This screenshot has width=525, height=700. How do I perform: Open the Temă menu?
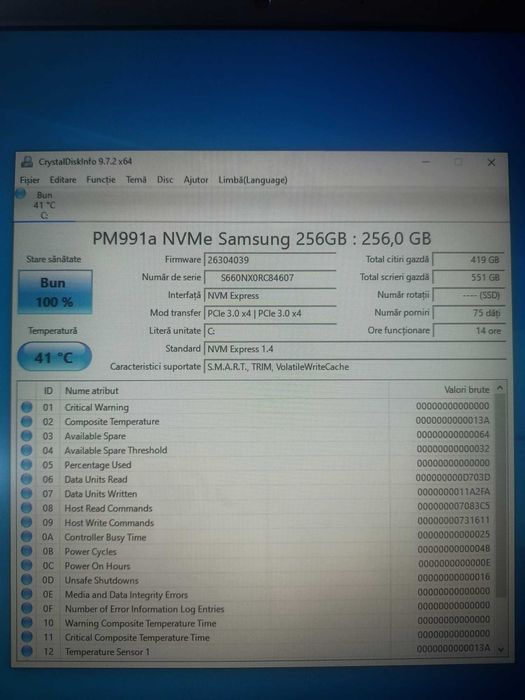(x=136, y=180)
